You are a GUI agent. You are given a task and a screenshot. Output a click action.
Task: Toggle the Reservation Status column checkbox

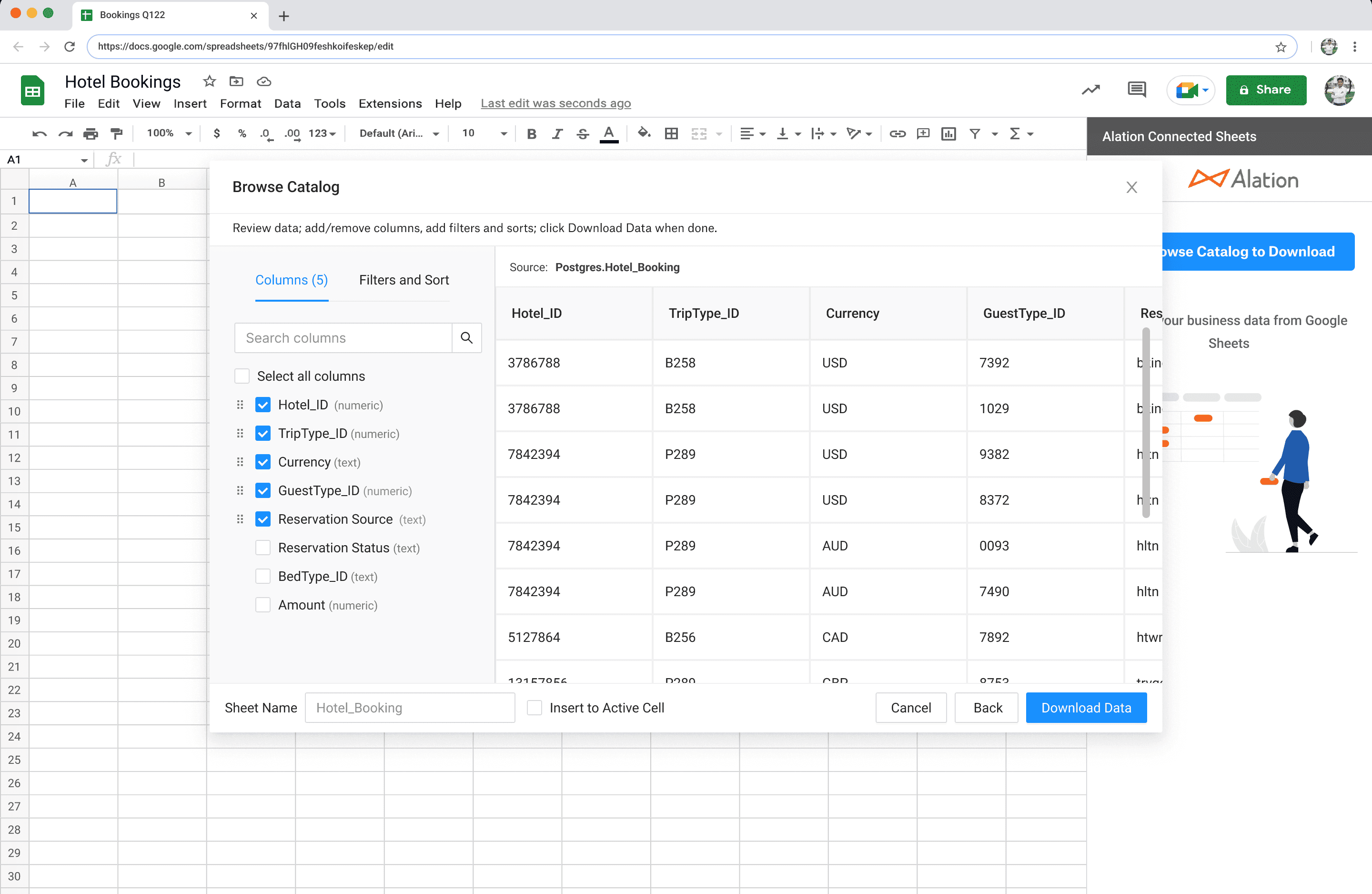(262, 548)
